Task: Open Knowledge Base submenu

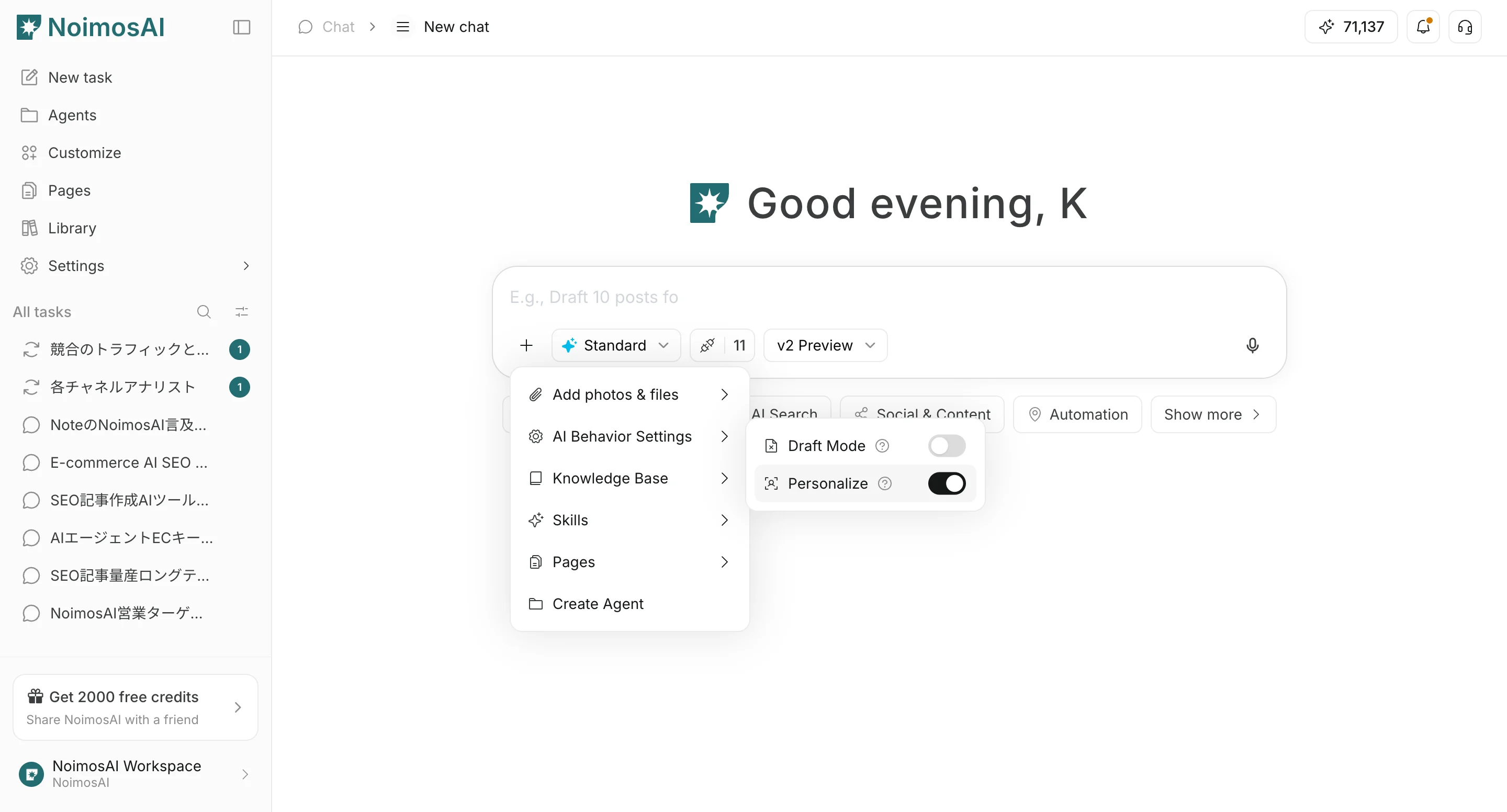Action: click(629, 478)
